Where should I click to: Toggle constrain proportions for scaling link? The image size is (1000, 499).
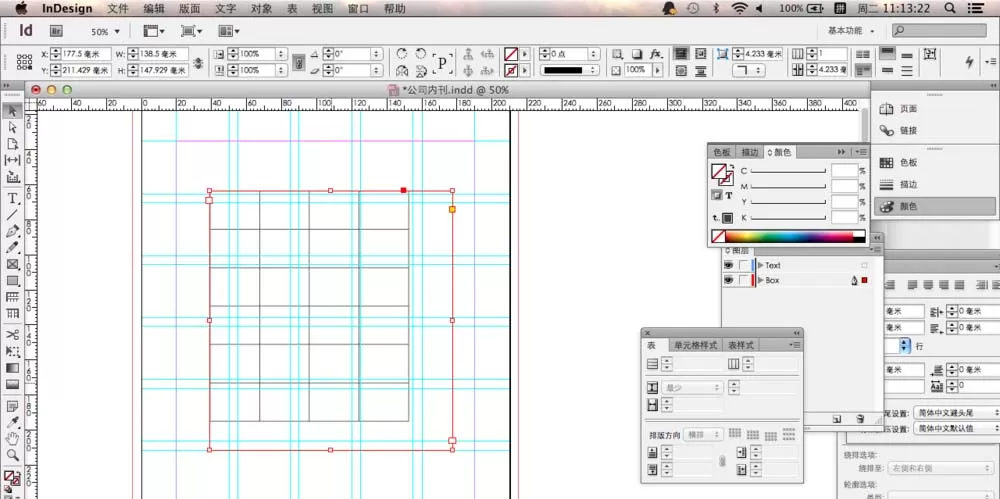298,63
